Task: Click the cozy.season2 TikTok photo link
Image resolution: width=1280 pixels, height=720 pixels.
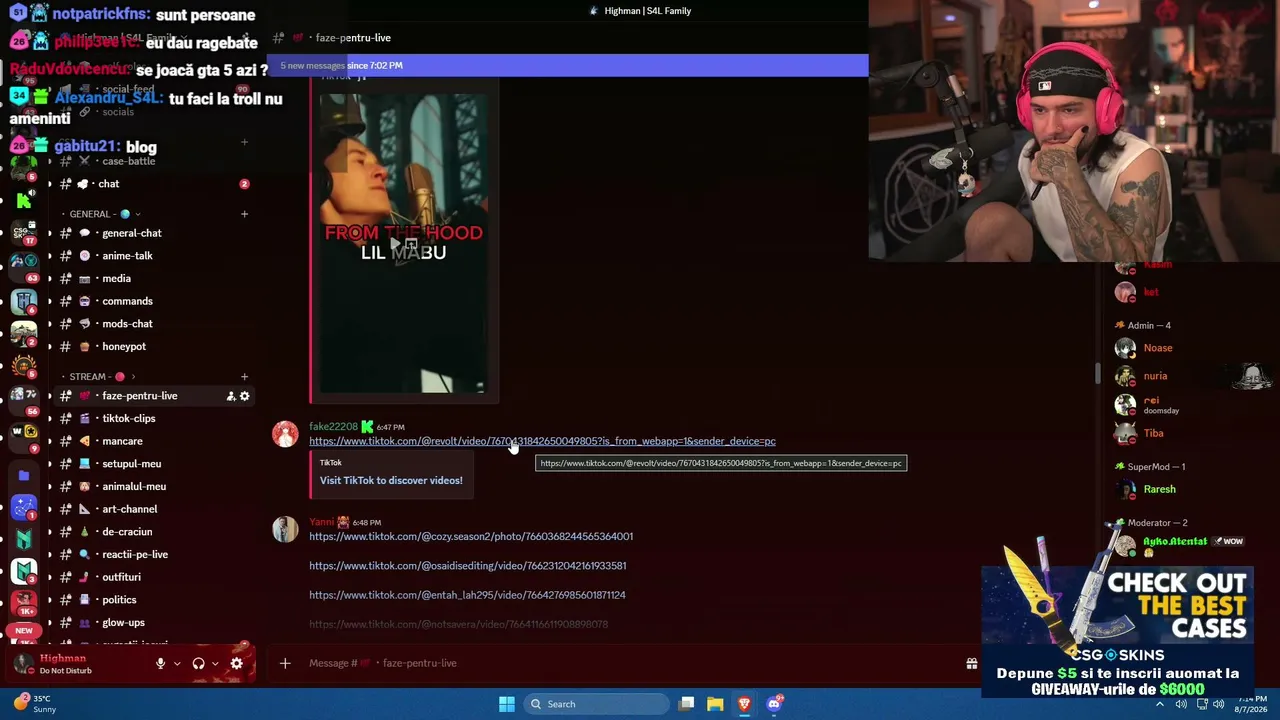Action: click(471, 536)
